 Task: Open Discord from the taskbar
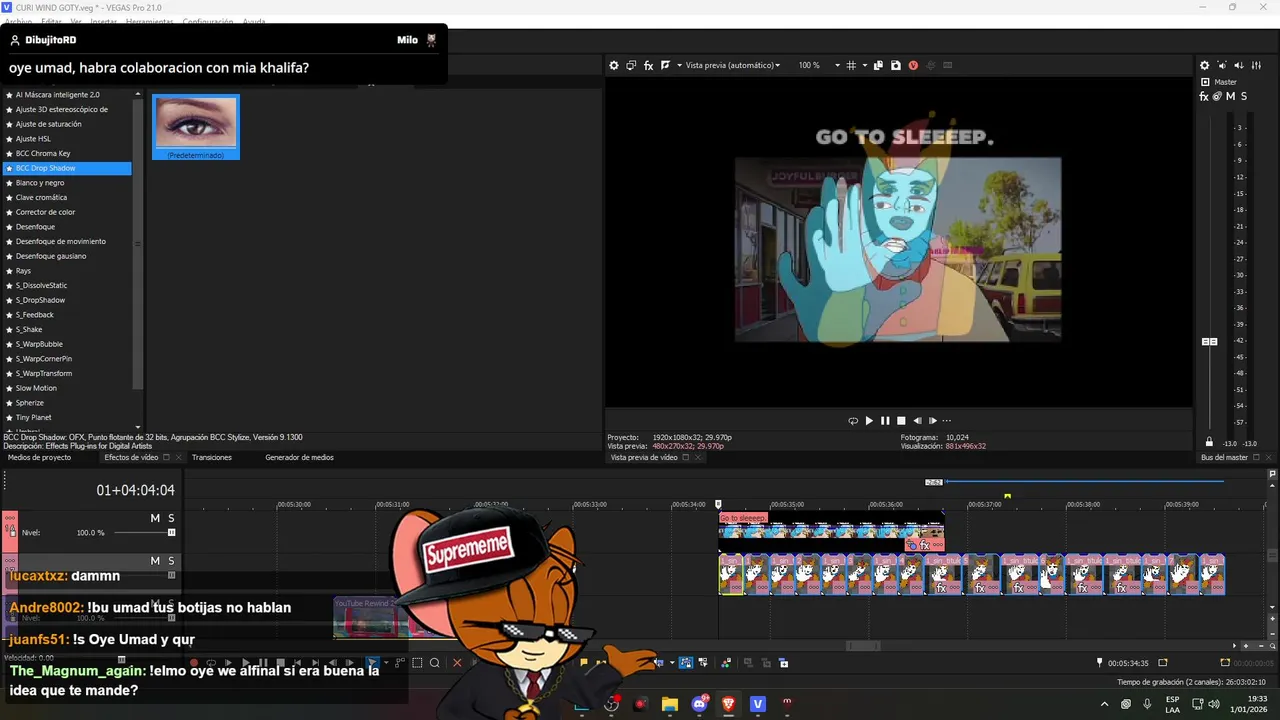[700, 704]
